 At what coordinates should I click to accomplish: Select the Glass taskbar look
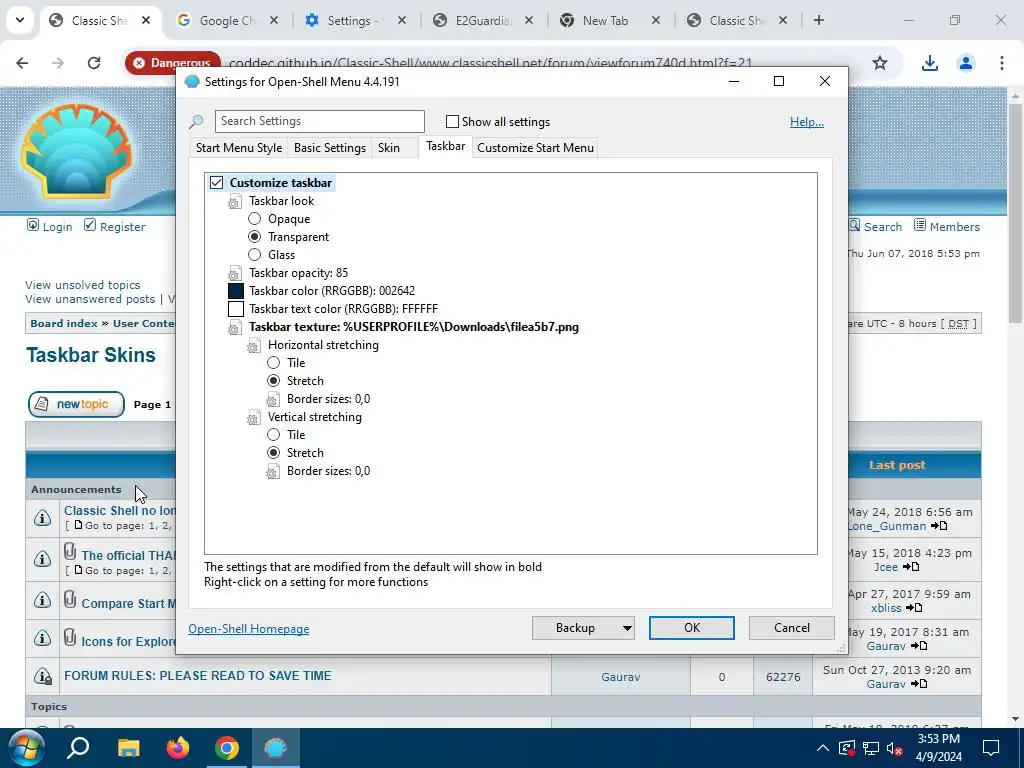(254, 255)
